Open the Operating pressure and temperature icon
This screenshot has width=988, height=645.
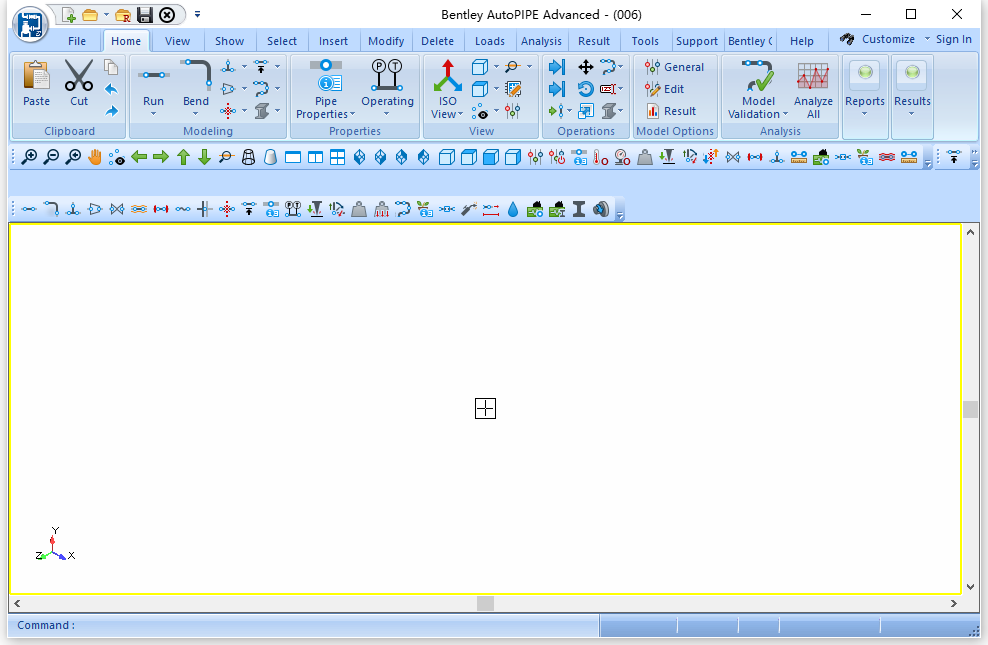(x=387, y=75)
